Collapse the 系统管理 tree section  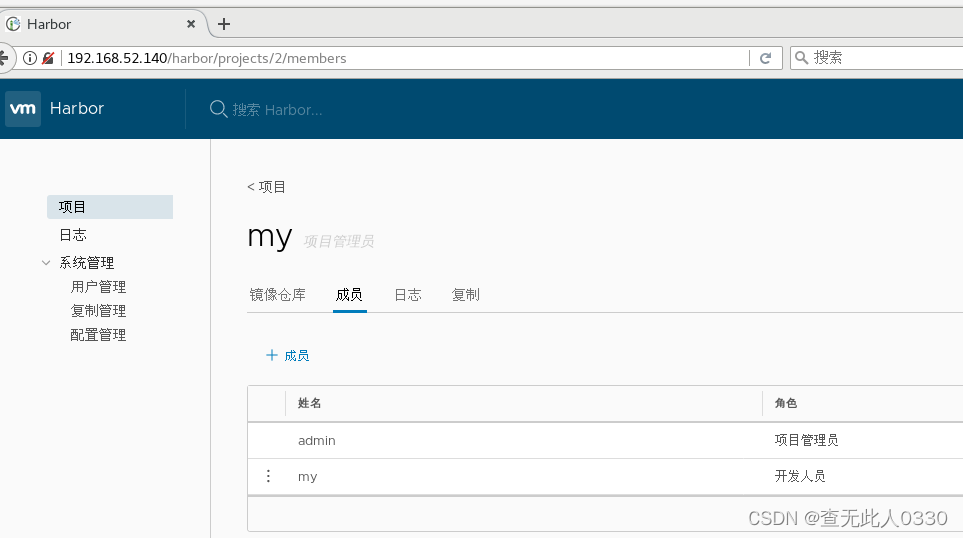coord(46,263)
